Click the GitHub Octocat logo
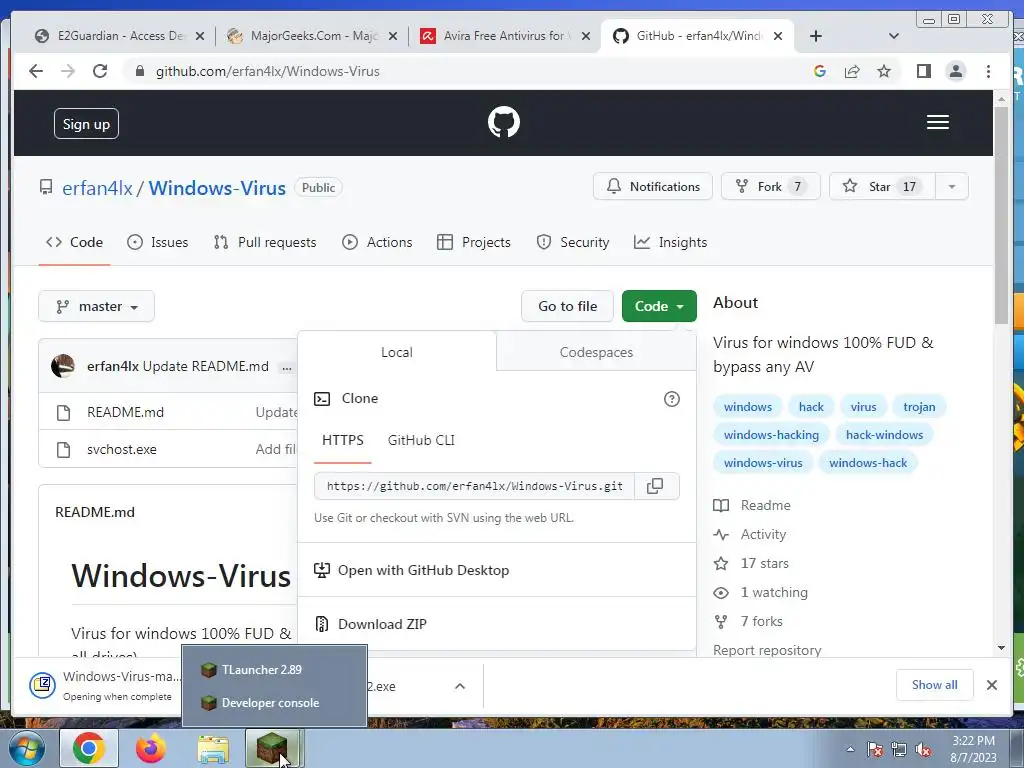 pyautogui.click(x=504, y=122)
